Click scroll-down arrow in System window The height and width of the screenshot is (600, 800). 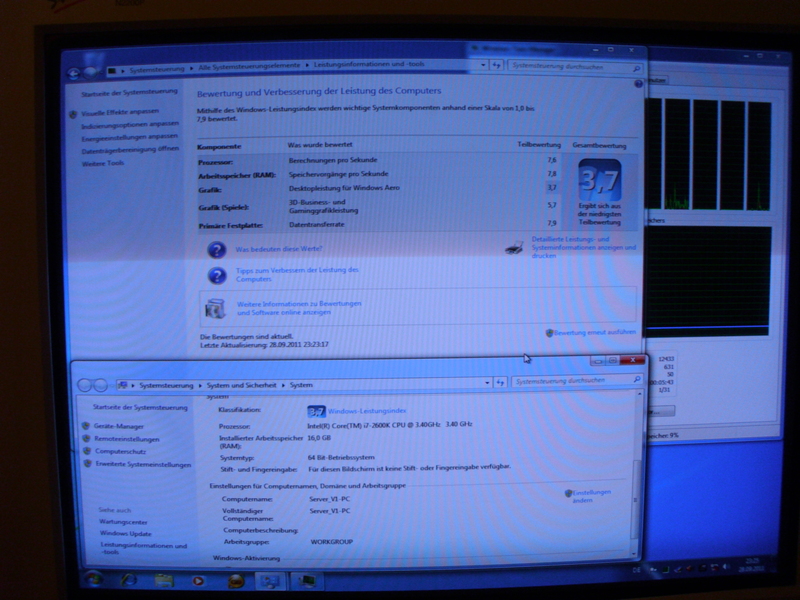point(634,554)
